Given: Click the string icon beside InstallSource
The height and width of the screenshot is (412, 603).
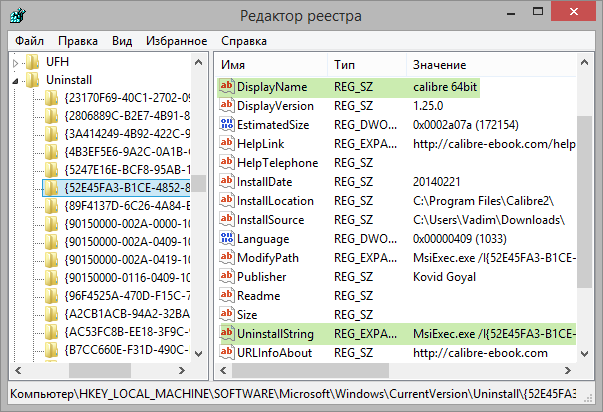Looking at the screenshot, I should point(227,219).
